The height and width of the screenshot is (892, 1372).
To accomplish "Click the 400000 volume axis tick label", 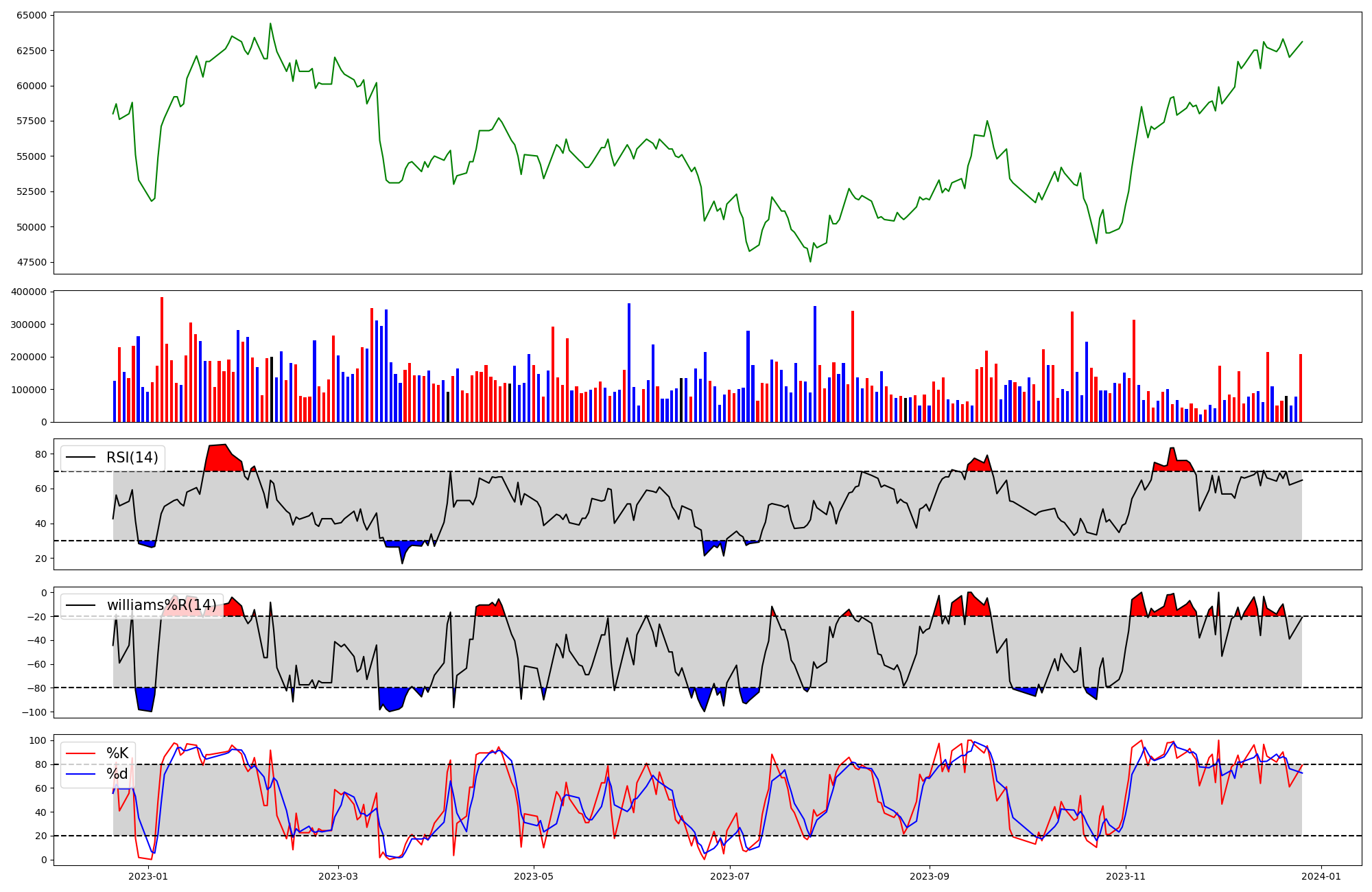I will pyautogui.click(x=29, y=292).
